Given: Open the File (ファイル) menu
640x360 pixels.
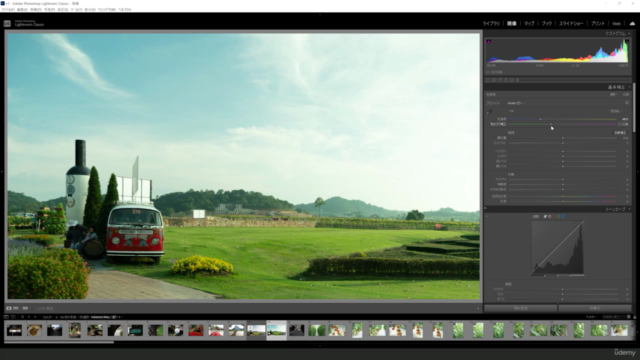Looking at the screenshot, I should tap(8, 9).
